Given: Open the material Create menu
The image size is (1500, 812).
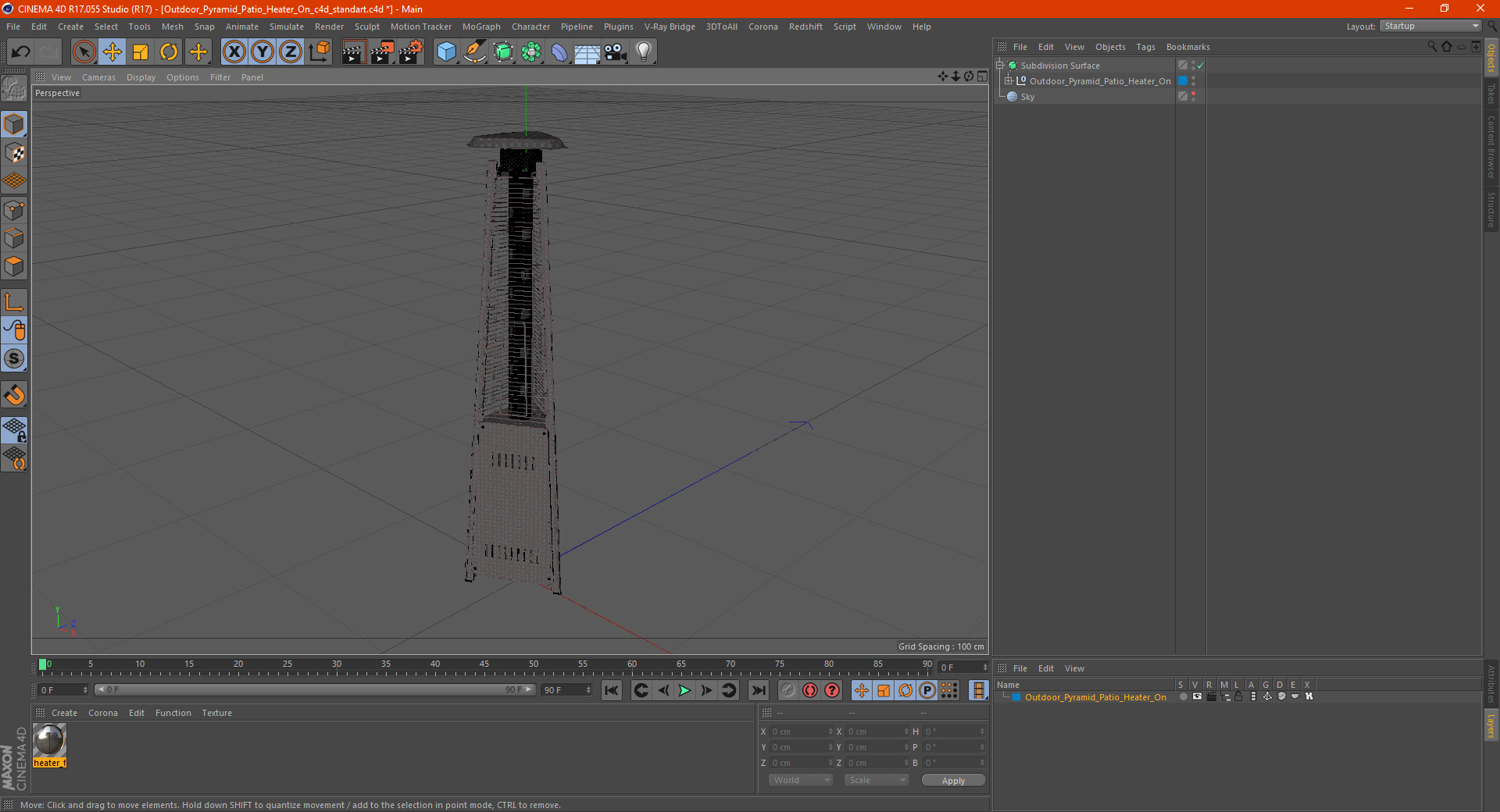Looking at the screenshot, I should pyautogui.click(x=64, y=713).
